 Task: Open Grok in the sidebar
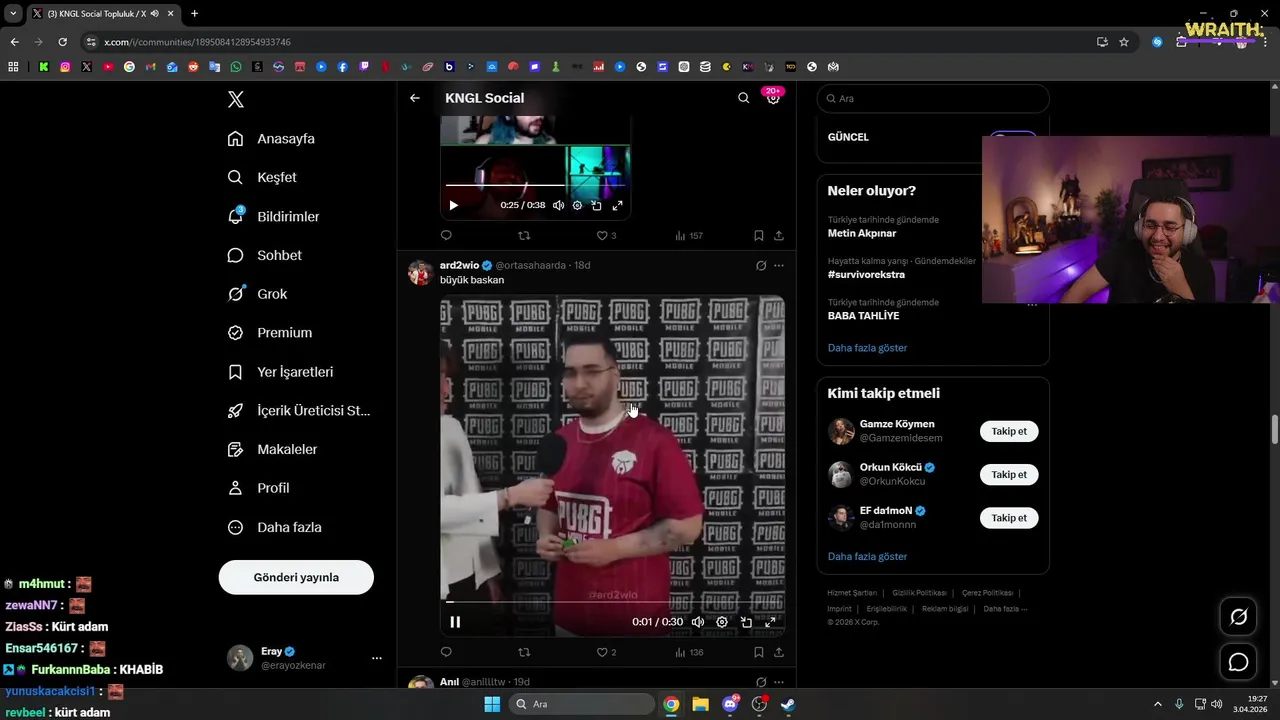tap(257, 294)
